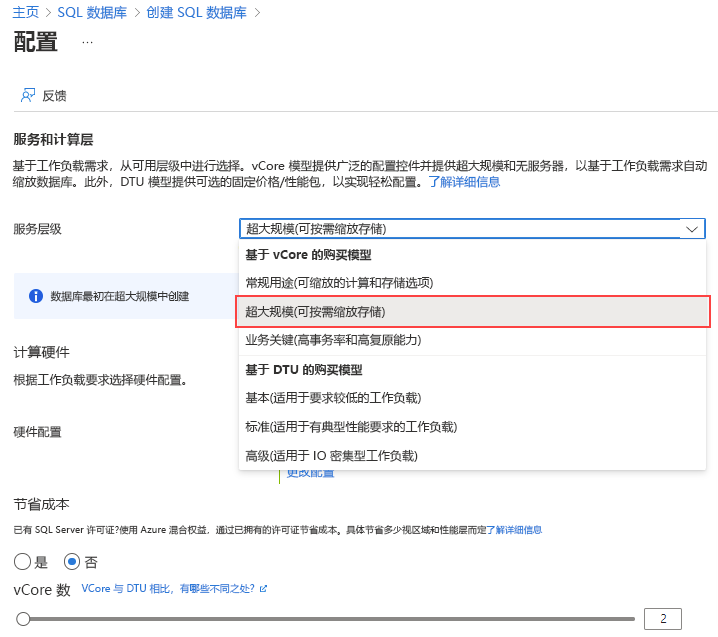This screenshot has width=718, height=637.
Task: Go to the 主页 breadcrumb
Action: click(x=26, y=12)
